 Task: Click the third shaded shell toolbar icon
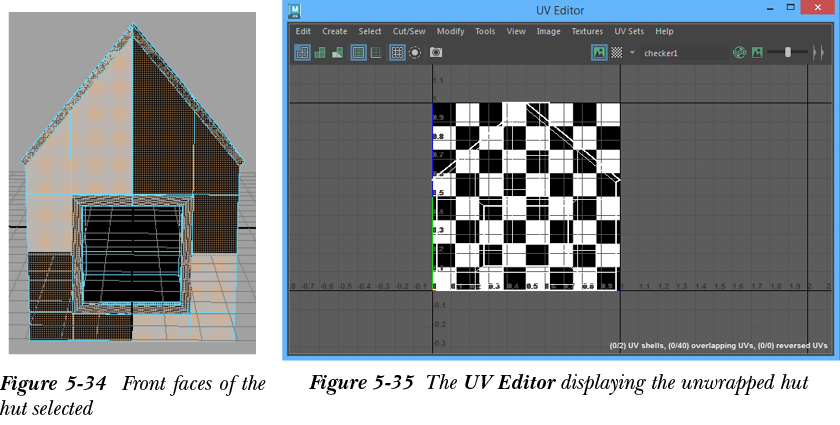click(x=337, y=52)
